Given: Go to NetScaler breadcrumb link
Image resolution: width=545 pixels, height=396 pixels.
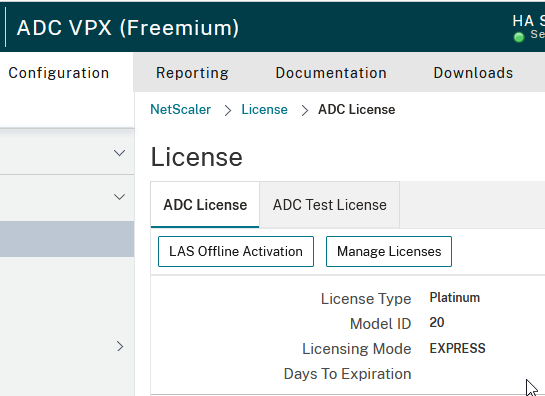Looking at the screenshot, I should pyautogui.click(x=180, y=110).
